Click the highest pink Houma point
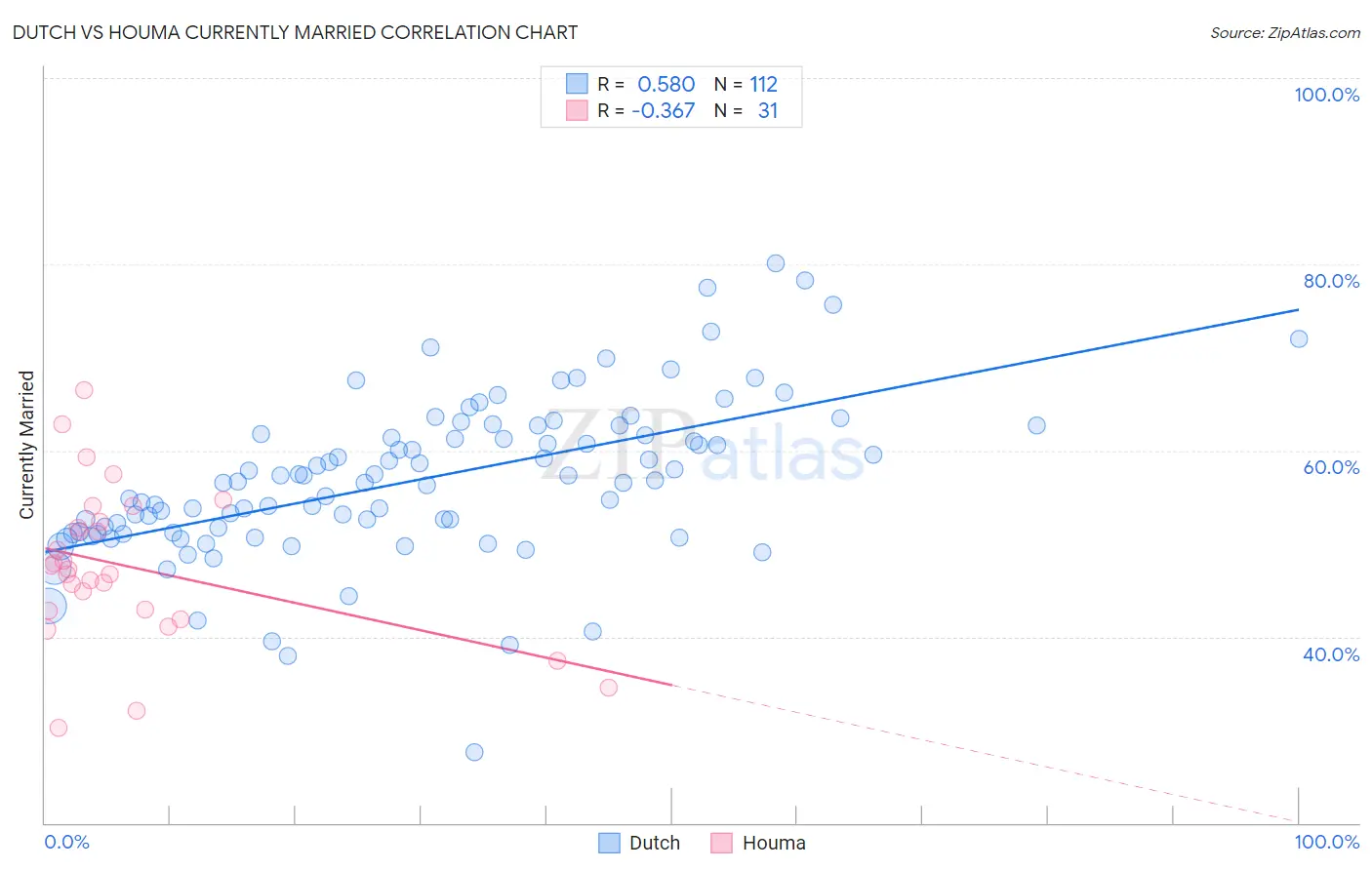 click(84, 390)
